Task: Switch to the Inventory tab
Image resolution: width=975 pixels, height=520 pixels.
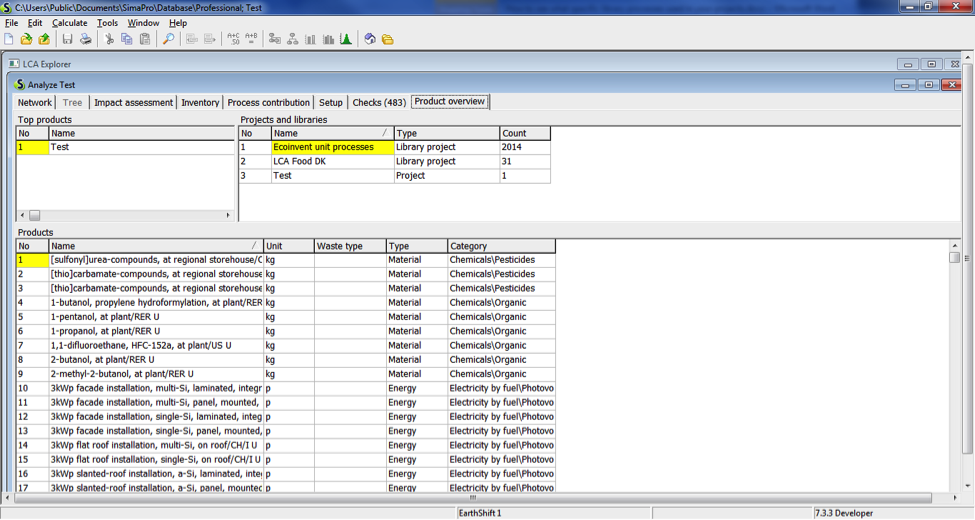Action: coord(200,103)
